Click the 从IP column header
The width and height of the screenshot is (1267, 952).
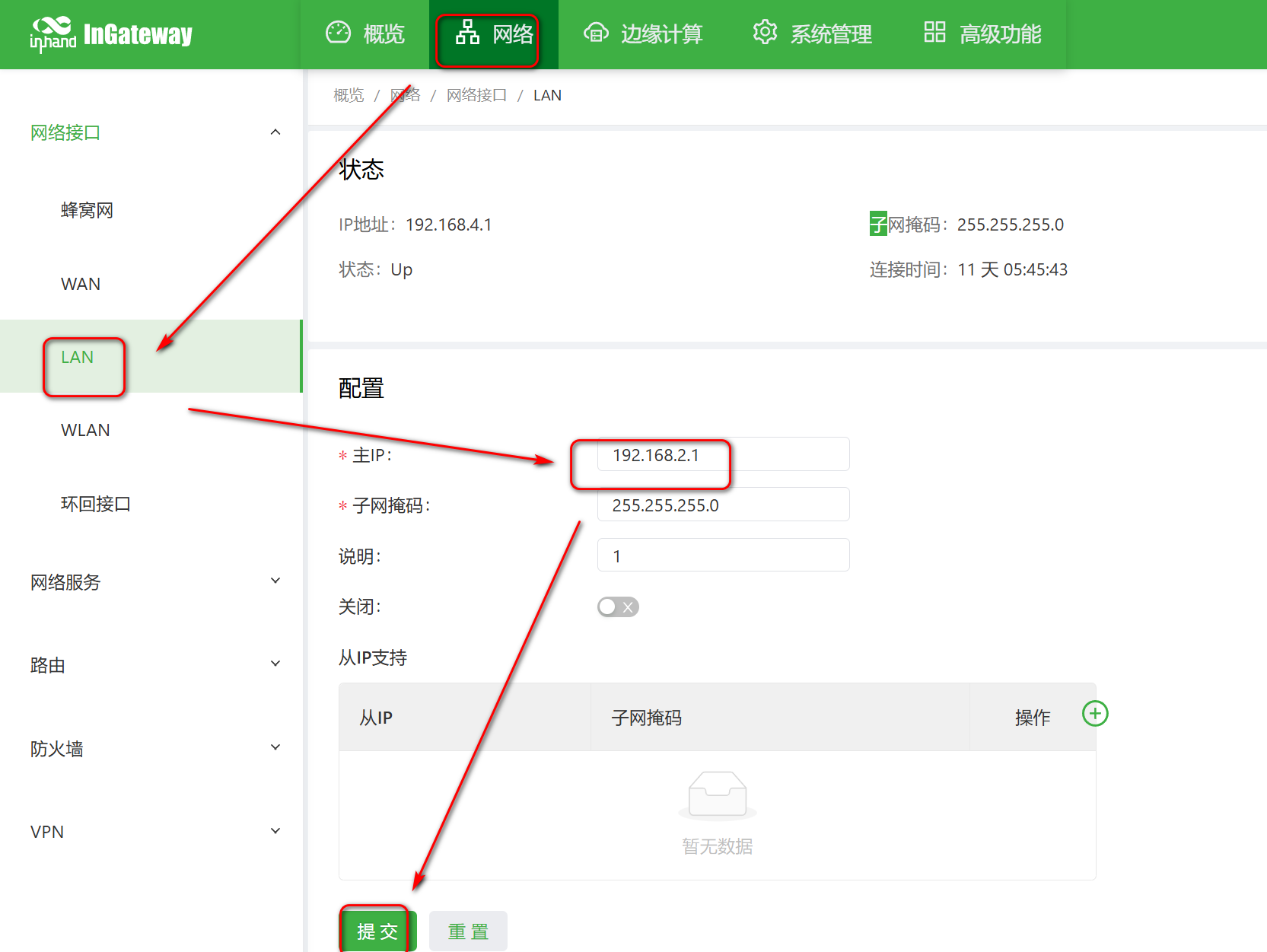click(376, 718)
